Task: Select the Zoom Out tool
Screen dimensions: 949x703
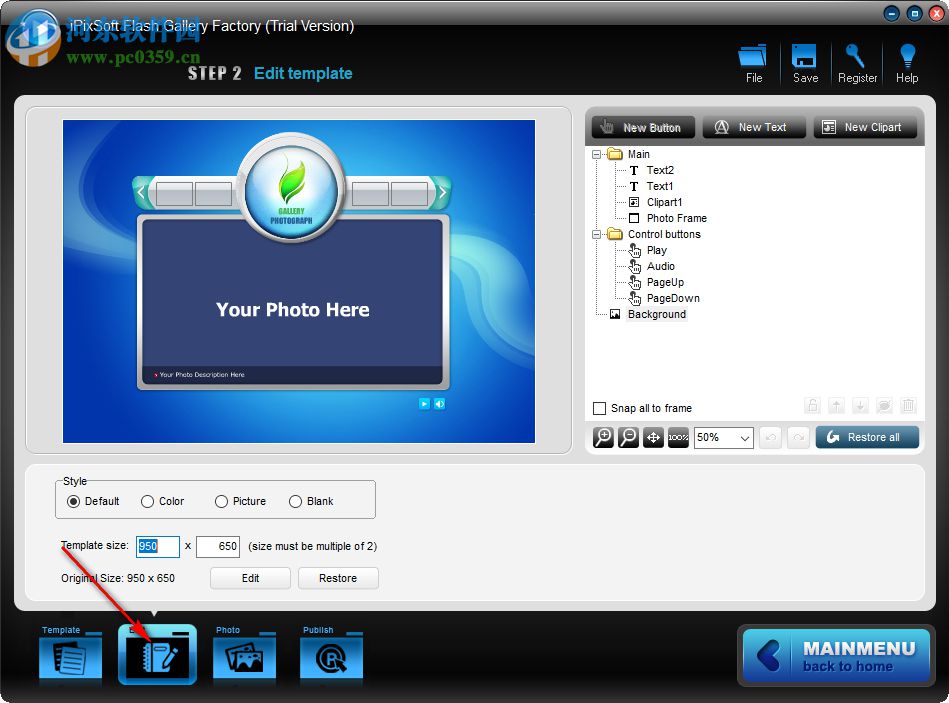Action: [x=627, y=437]
